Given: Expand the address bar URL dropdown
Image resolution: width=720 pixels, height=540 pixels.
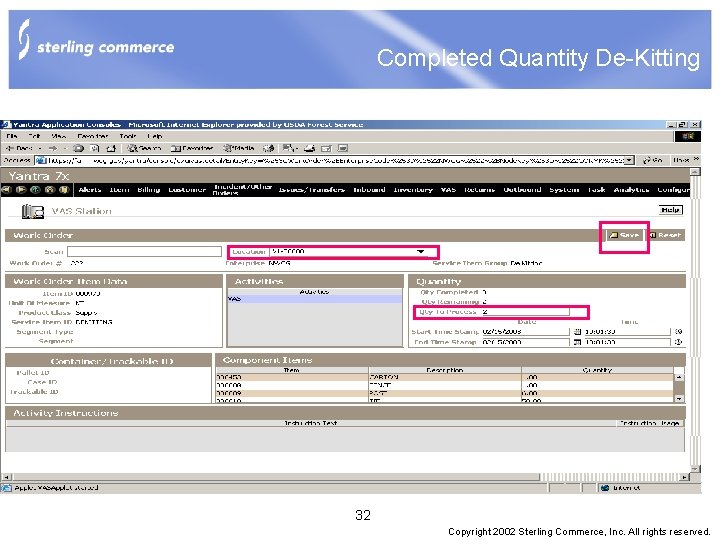Looking at the screenshot, I should [x=630, y=160].
